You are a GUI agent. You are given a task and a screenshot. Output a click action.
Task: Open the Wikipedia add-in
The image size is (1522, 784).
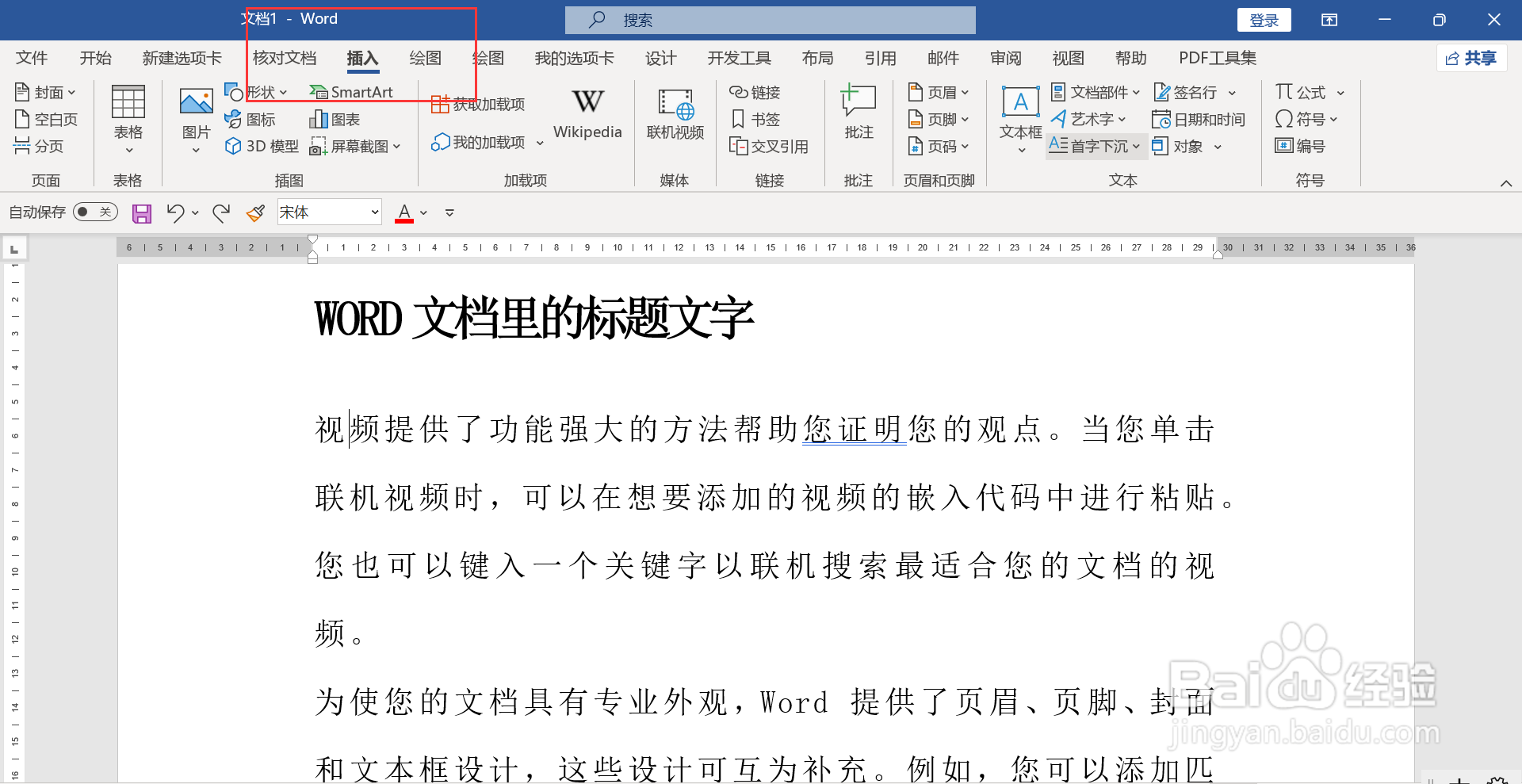tap(587, 113)
